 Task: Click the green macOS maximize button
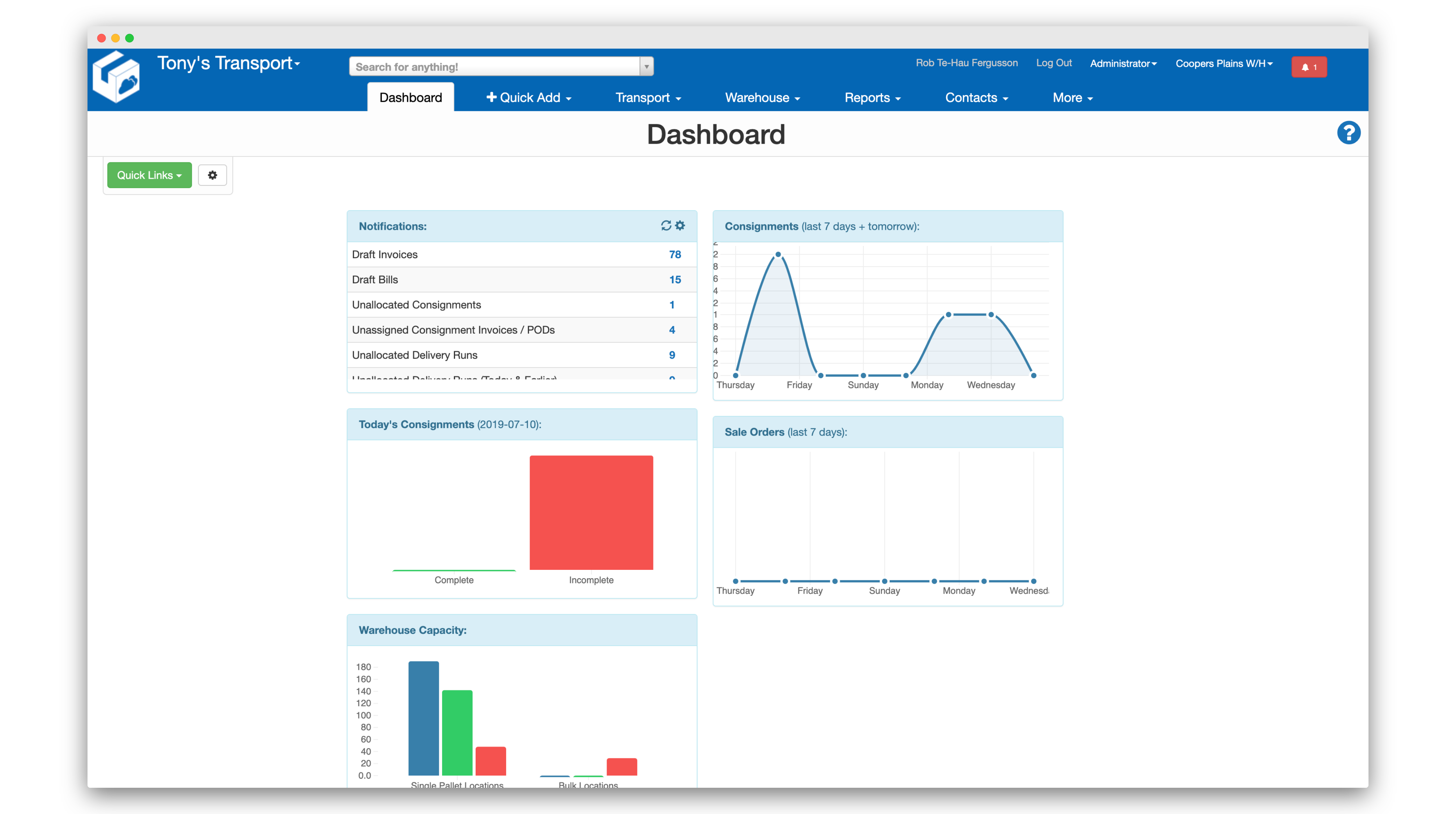[x=129, y=38]
